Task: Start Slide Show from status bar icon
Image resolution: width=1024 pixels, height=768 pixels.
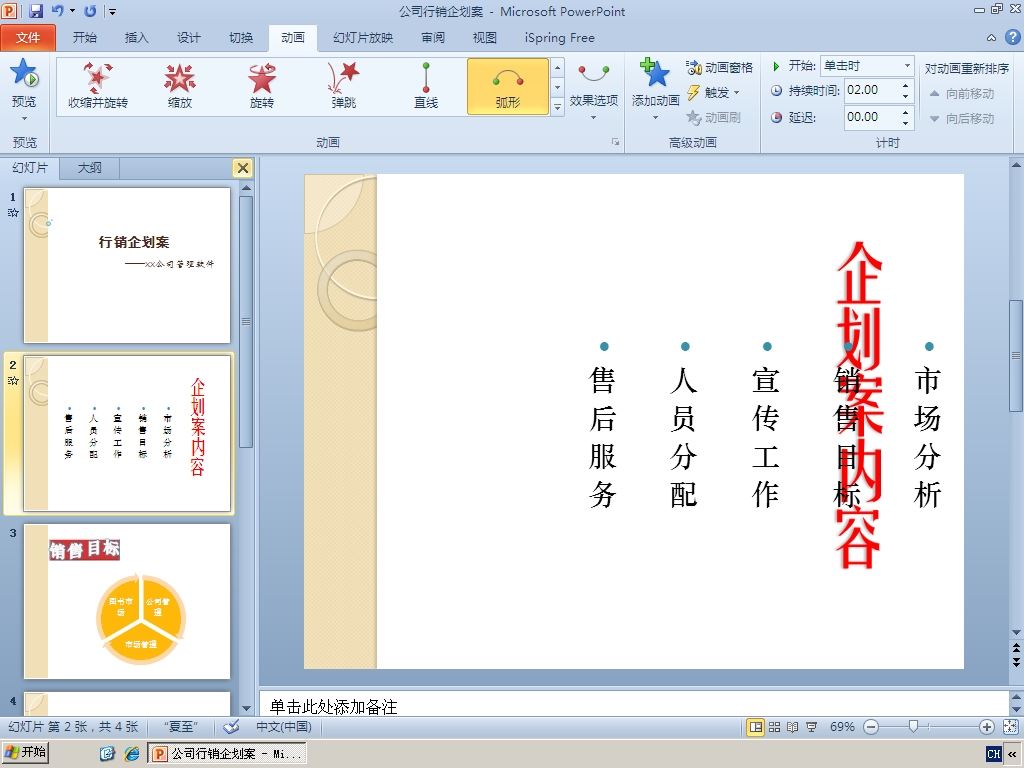Action: coord(812,727)
